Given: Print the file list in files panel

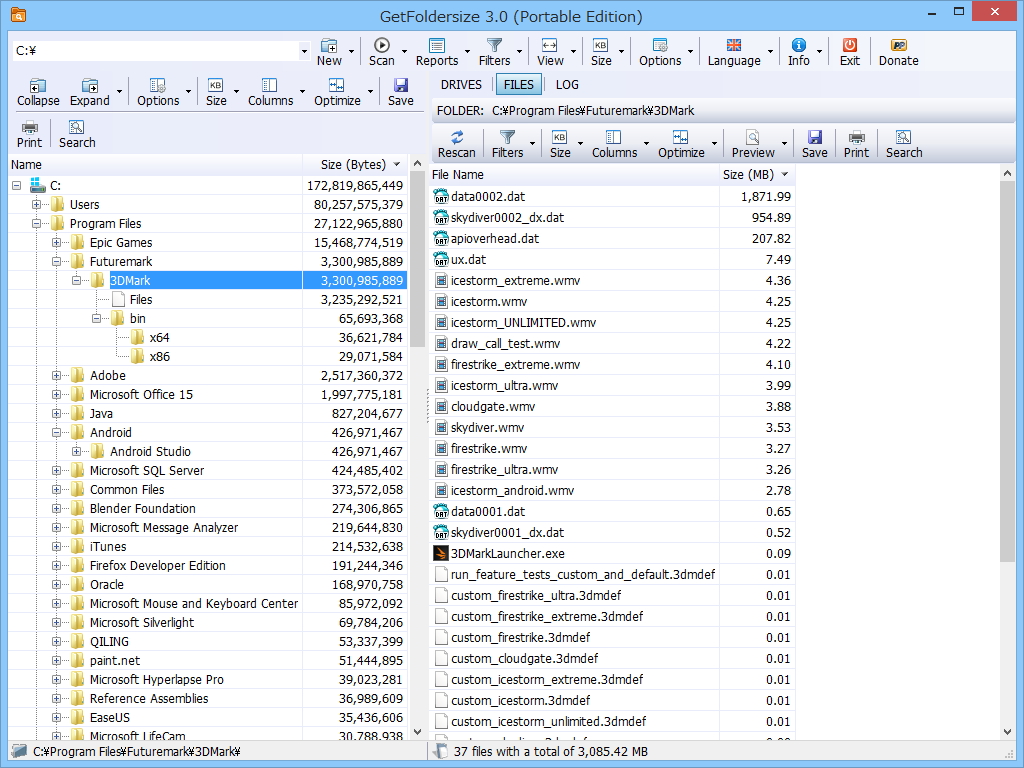Looking at the screenshot, I should [x=856, y=144].
